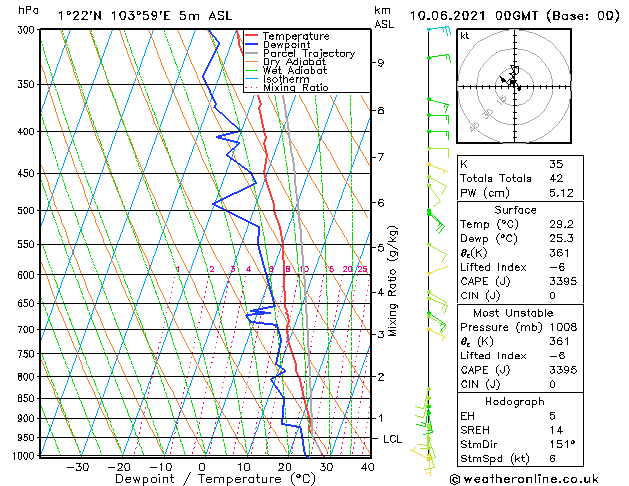
Task: Click the 1000 hPa pressure label
Action: [x=25, y=456]
